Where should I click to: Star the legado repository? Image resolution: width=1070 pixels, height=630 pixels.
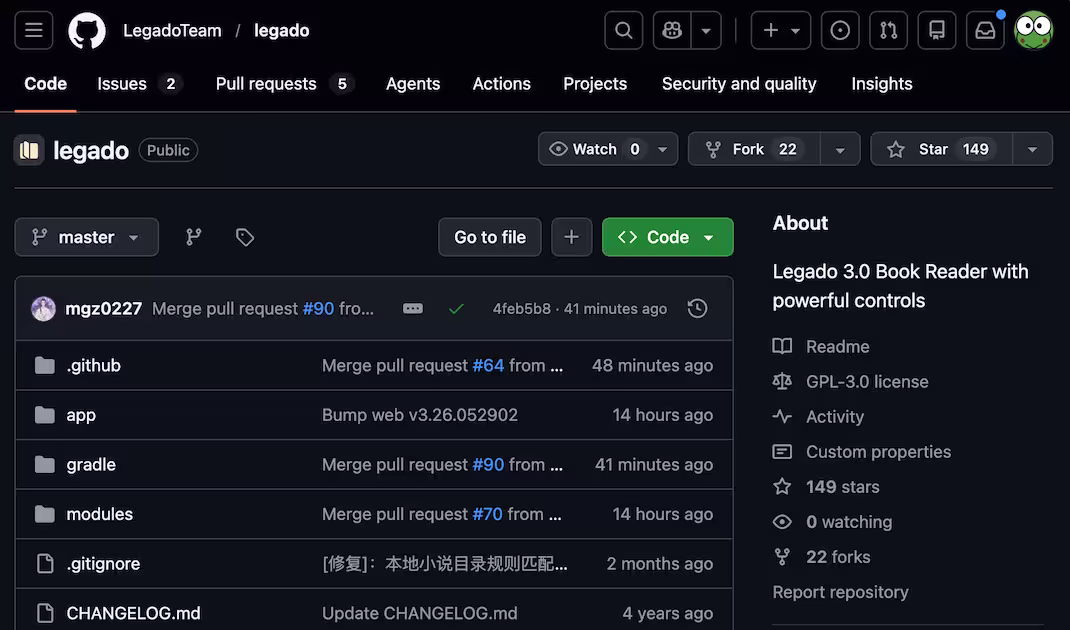click(942, 149)
